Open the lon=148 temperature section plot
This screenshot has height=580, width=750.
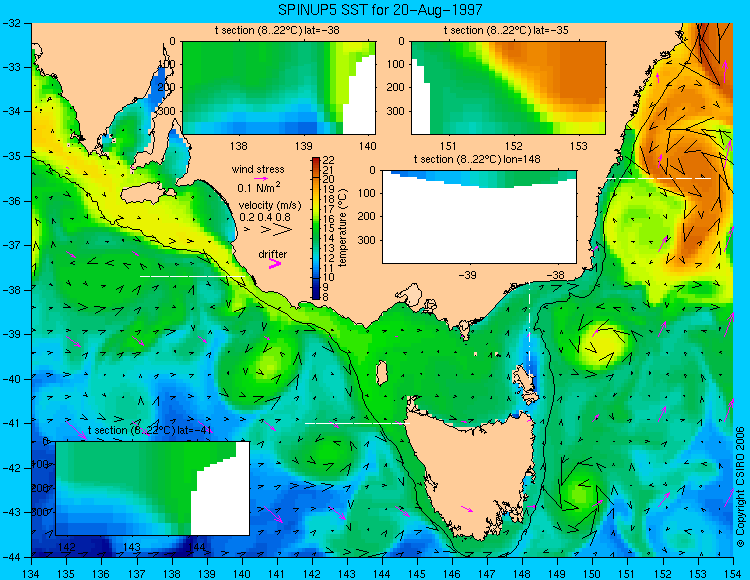pos(479,217)
